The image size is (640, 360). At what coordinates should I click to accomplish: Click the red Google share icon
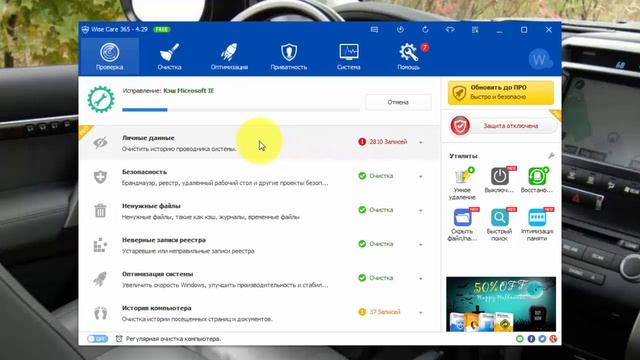click(553, 339)
